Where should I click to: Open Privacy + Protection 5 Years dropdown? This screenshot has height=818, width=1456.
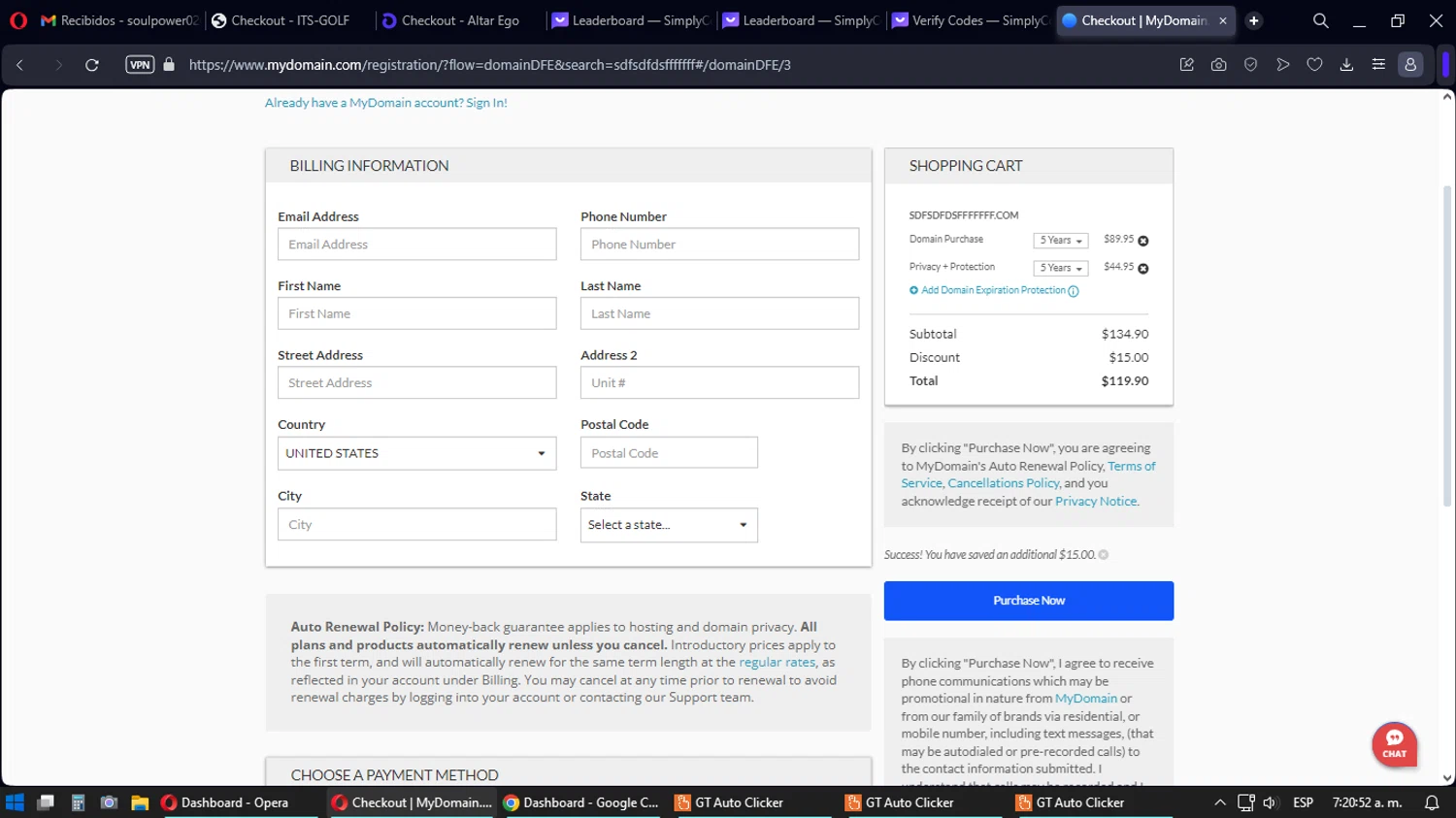[1061, 269]
